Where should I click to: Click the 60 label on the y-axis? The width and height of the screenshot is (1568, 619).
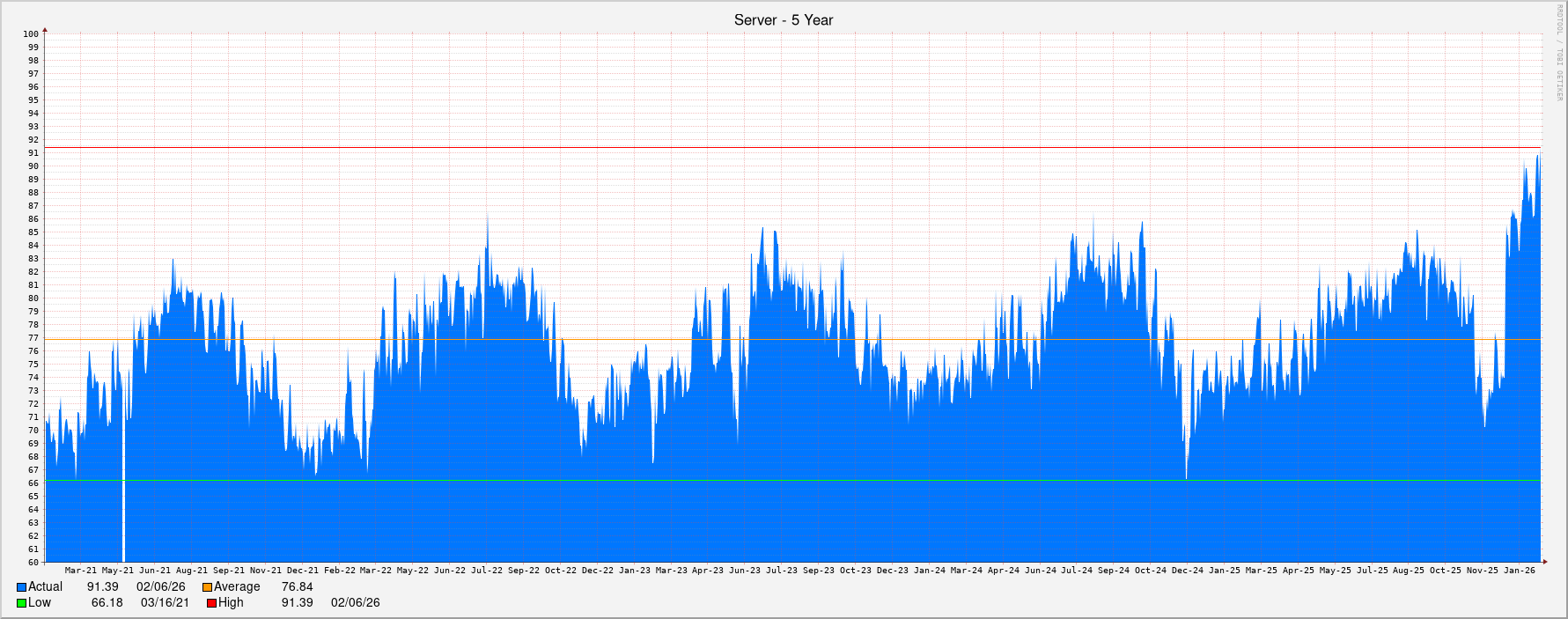click(33, 562)
